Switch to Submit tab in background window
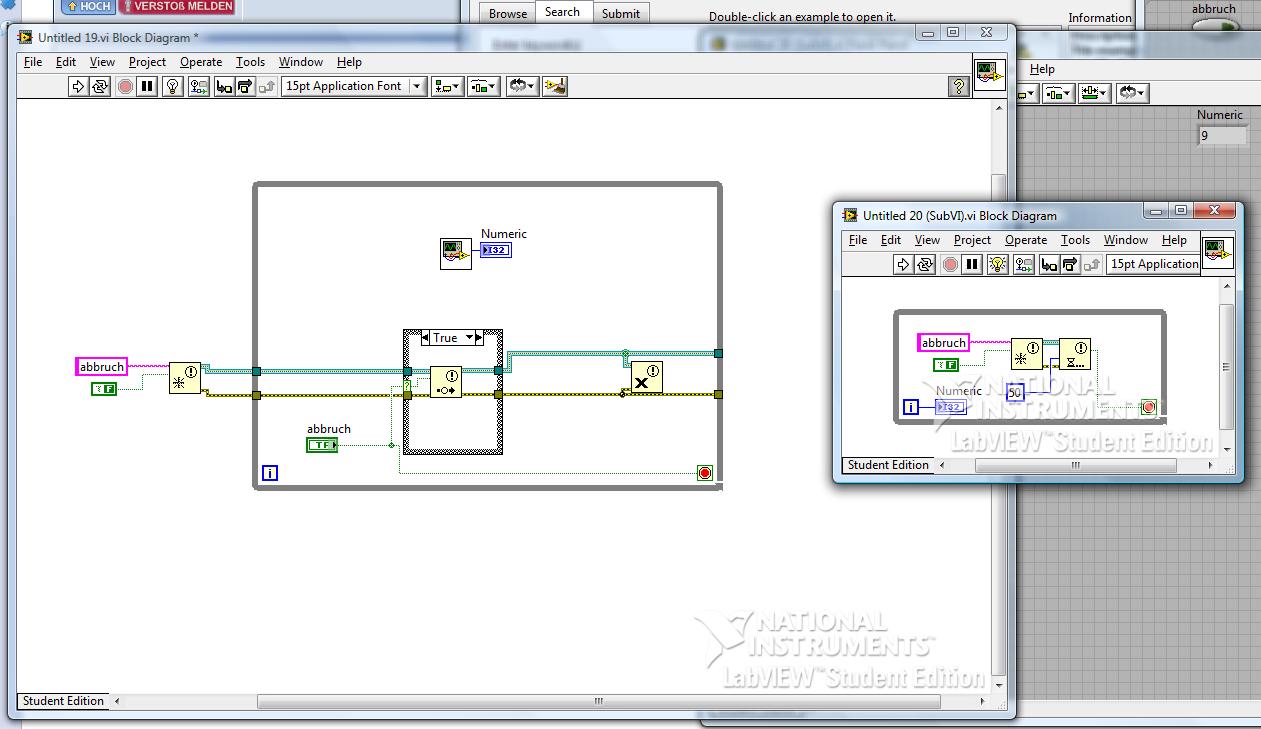 (621, 13)
